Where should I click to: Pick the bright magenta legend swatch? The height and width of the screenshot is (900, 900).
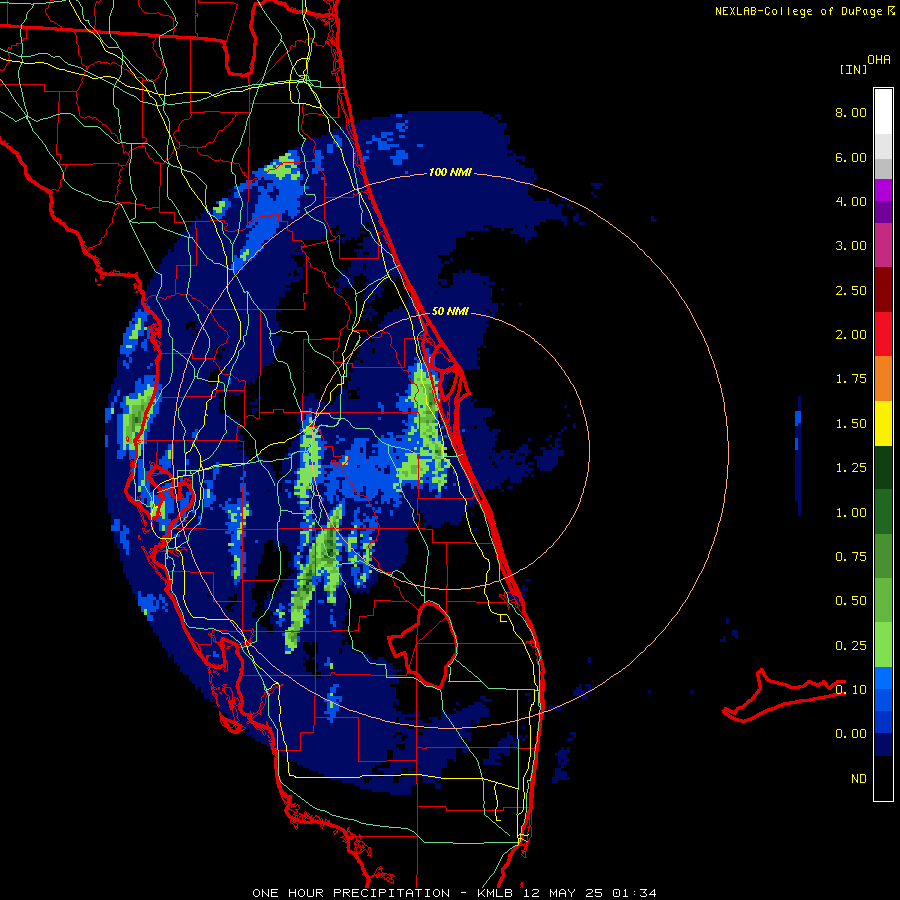click(883, 190)
